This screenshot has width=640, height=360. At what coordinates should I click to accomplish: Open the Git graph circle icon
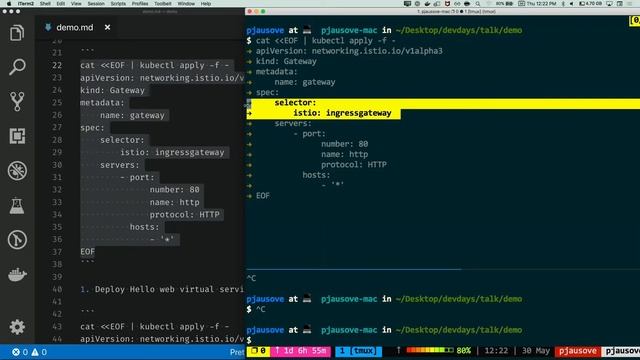click(17, 240)
